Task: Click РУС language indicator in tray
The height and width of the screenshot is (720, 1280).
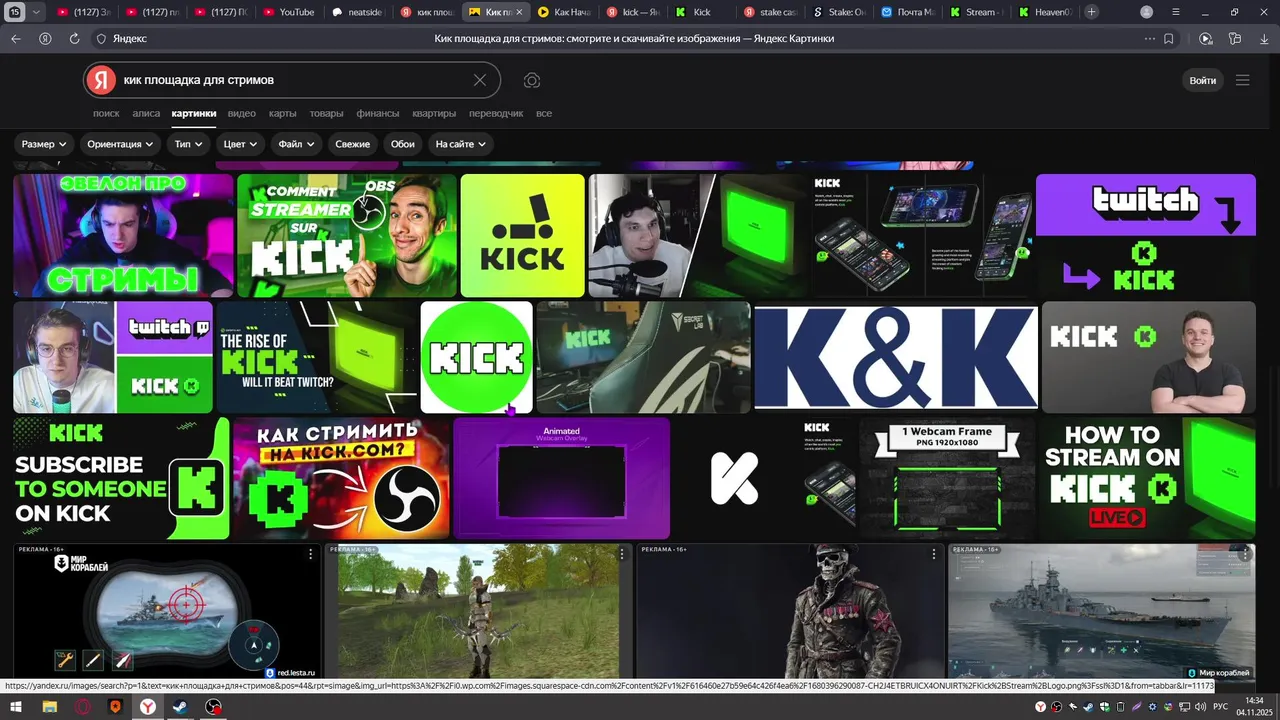Action: [1220, 707]
